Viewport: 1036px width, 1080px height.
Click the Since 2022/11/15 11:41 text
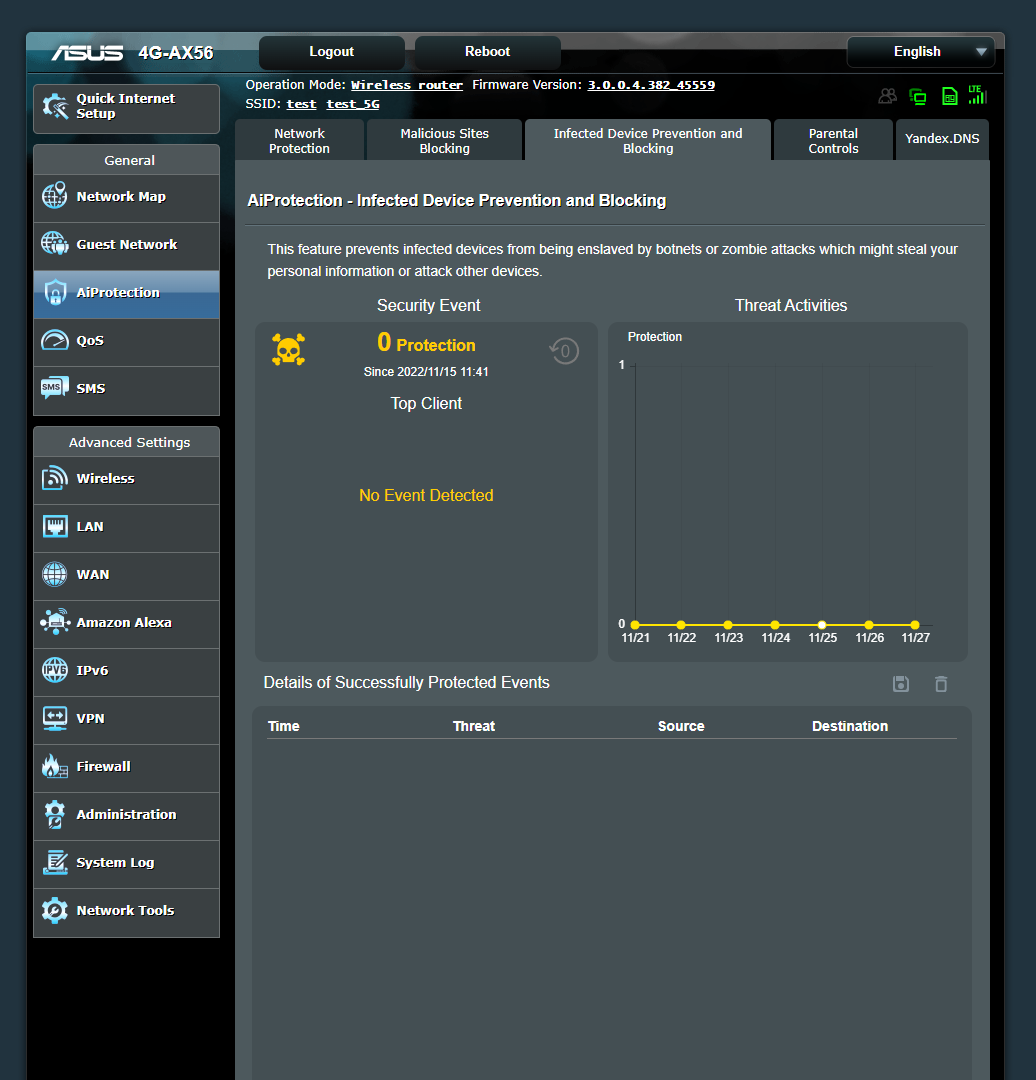tap(426, 371)
